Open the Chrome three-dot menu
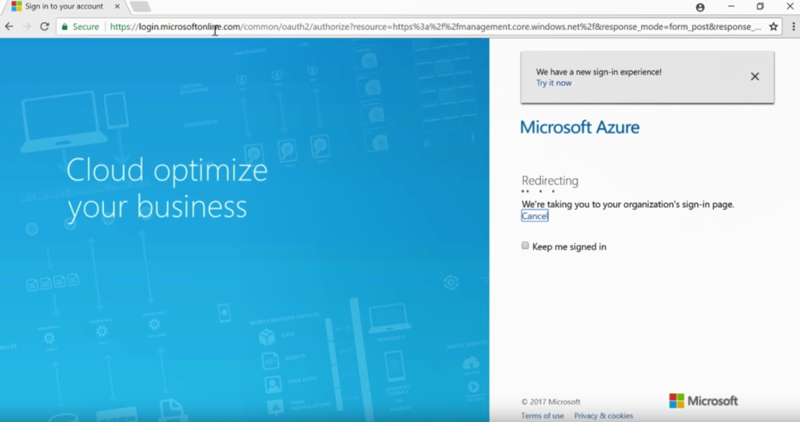Viewport: 800px width, 422px height. [x=793, y=27]
